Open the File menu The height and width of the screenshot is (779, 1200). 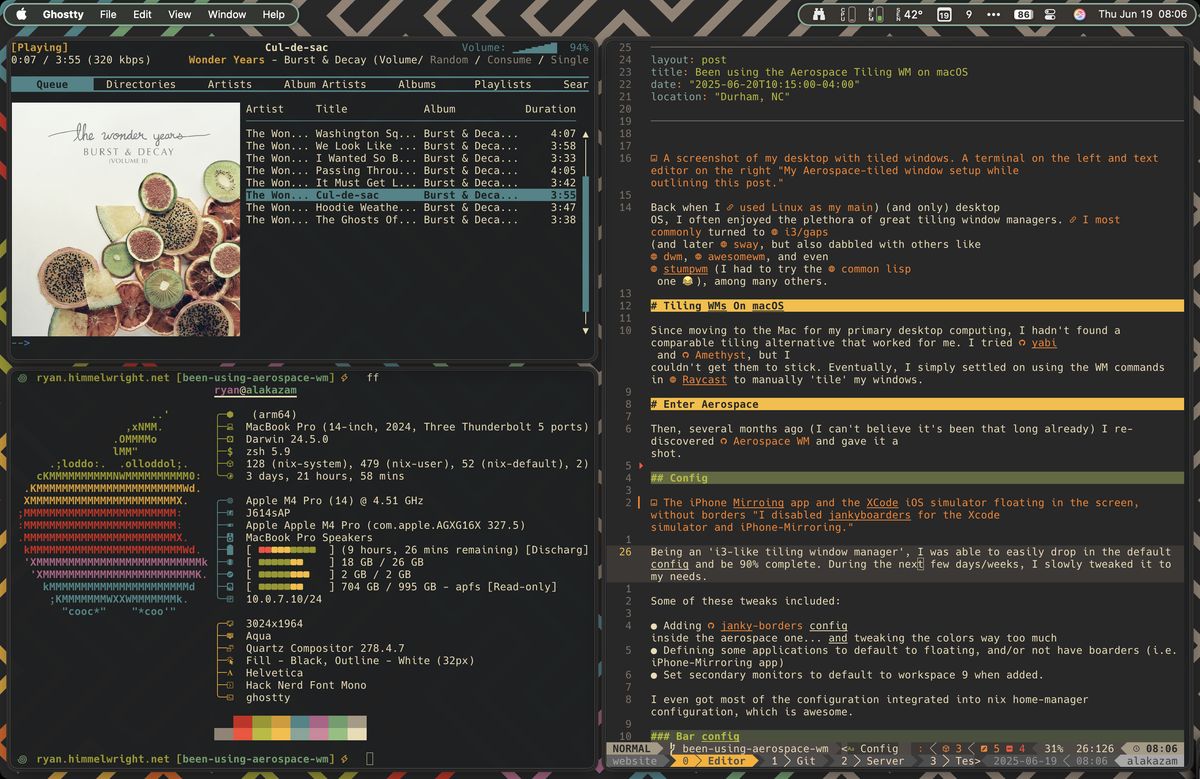(x=108, y=15)
